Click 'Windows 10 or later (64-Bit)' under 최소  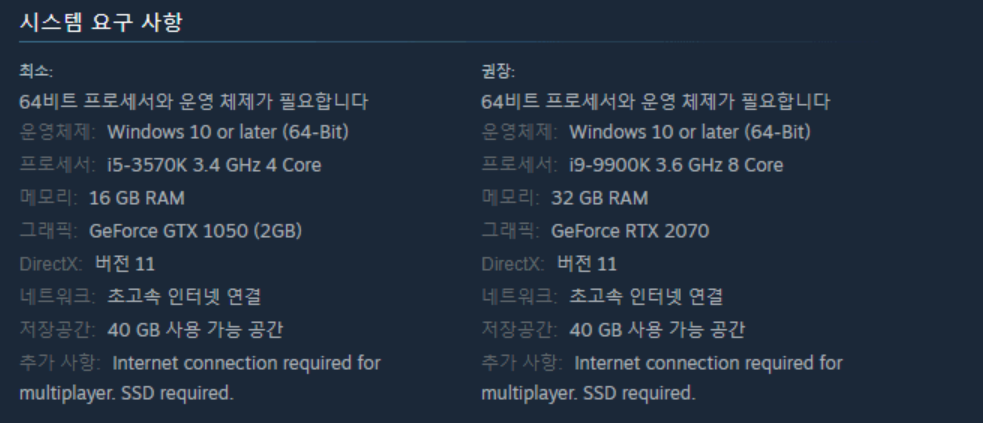point(228,132)
